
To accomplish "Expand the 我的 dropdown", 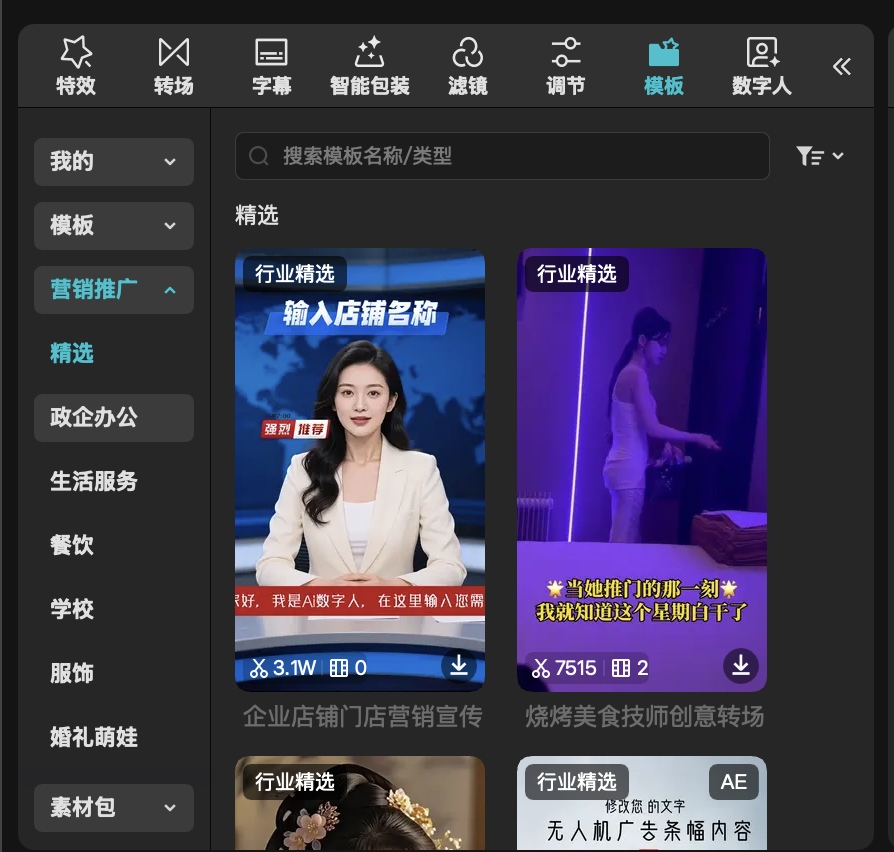I will (114, 162).
